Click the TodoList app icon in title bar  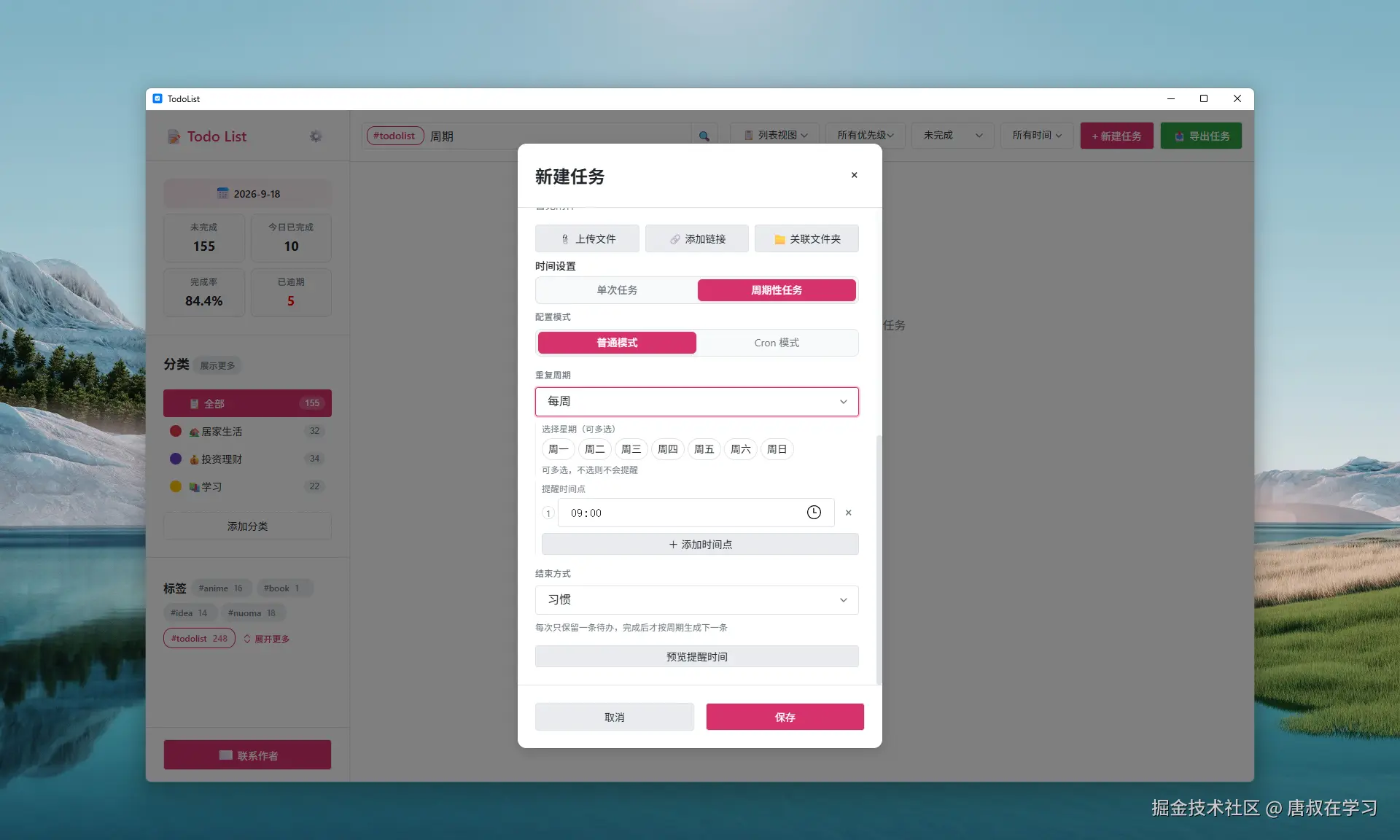pos(157,98)
